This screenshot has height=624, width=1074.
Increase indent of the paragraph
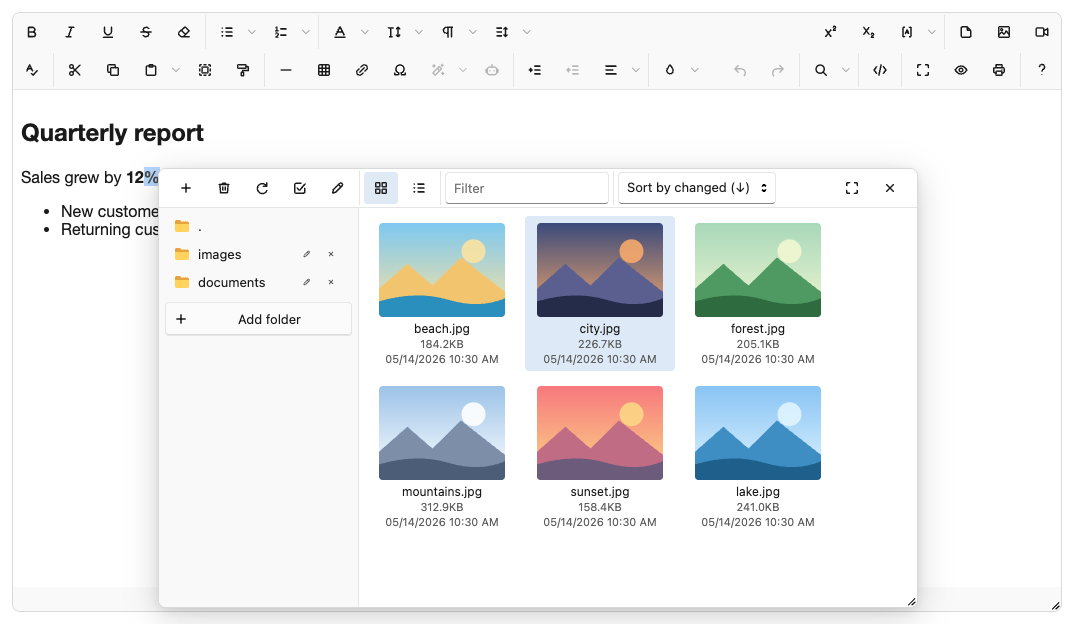pos(535,70)
